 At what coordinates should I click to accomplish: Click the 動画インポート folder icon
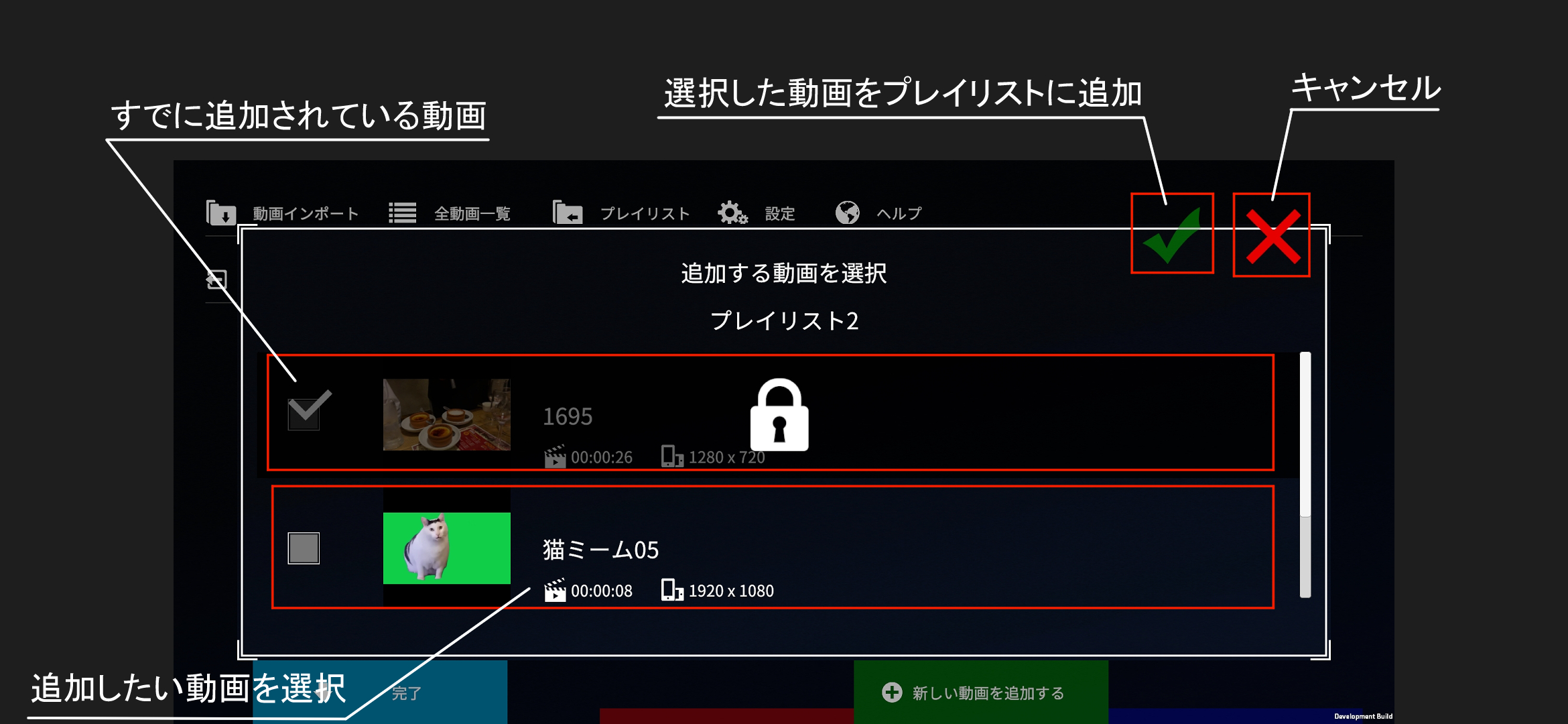point(221,213)
